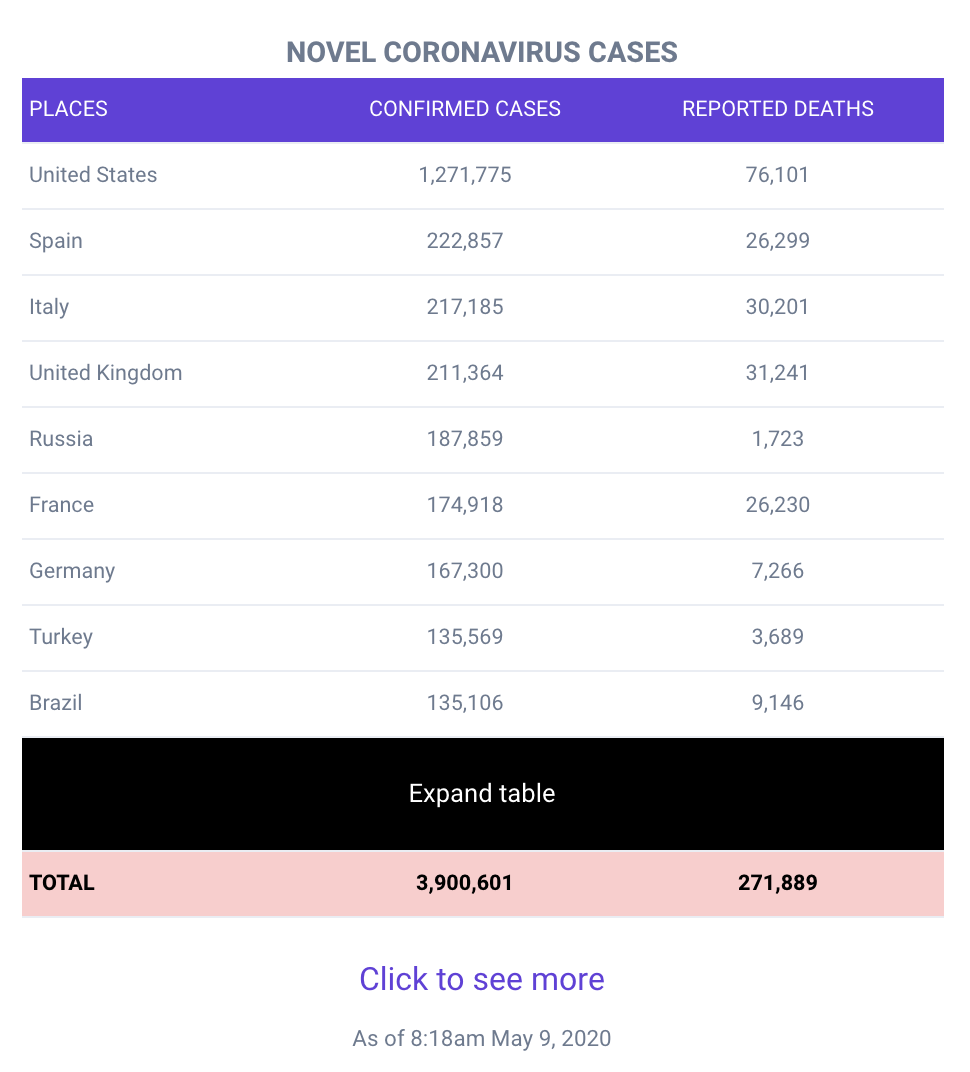
Task: Select Turkey in the table
Action: (x=61, y=637)
